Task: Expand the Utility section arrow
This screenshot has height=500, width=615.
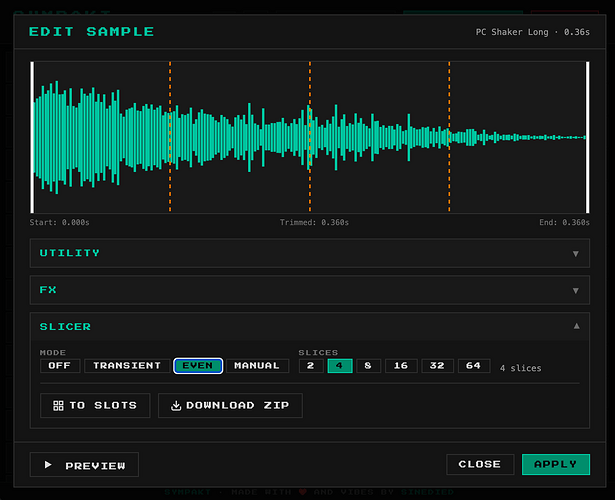Action: (x=575, y=254)
